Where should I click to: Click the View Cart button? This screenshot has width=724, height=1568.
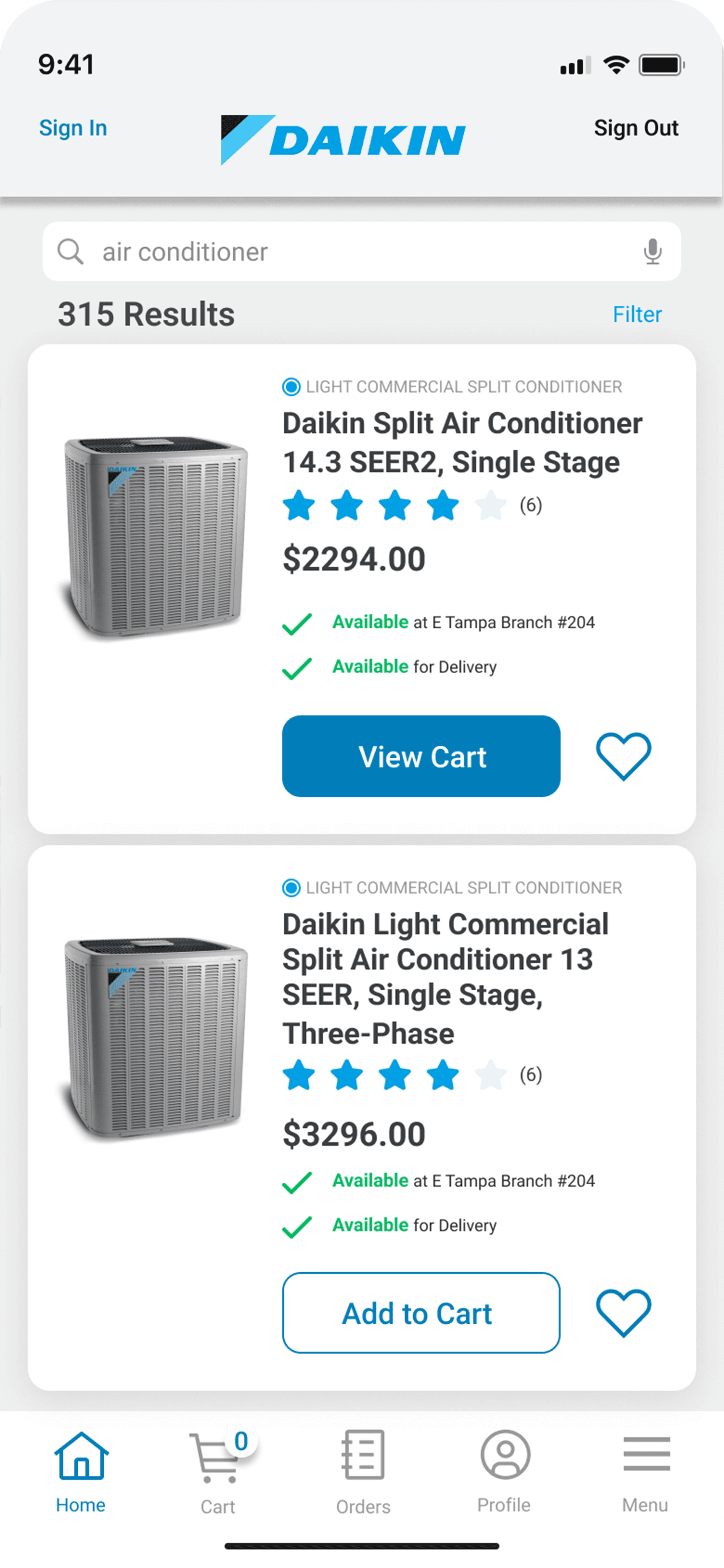coord(421,756)
